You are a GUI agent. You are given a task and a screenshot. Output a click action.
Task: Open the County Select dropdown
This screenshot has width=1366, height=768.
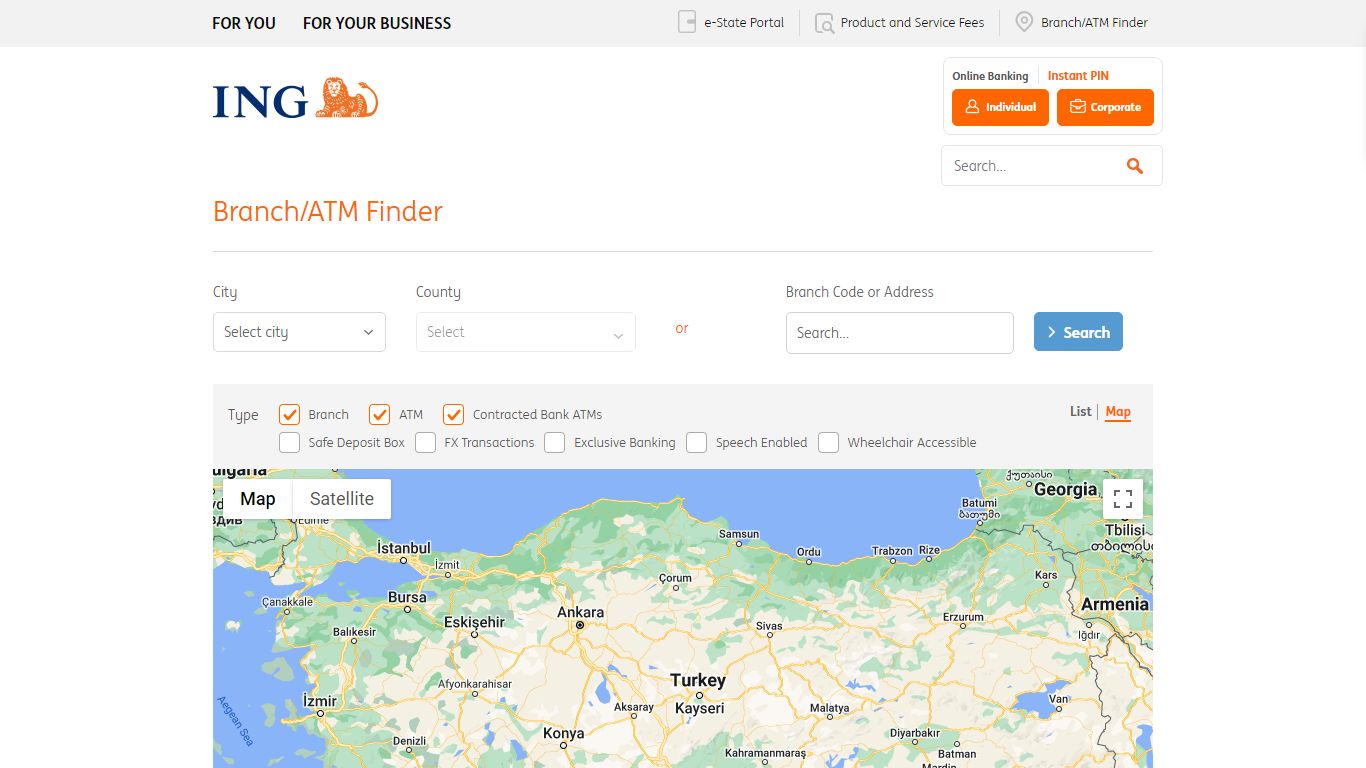(526, 332)
